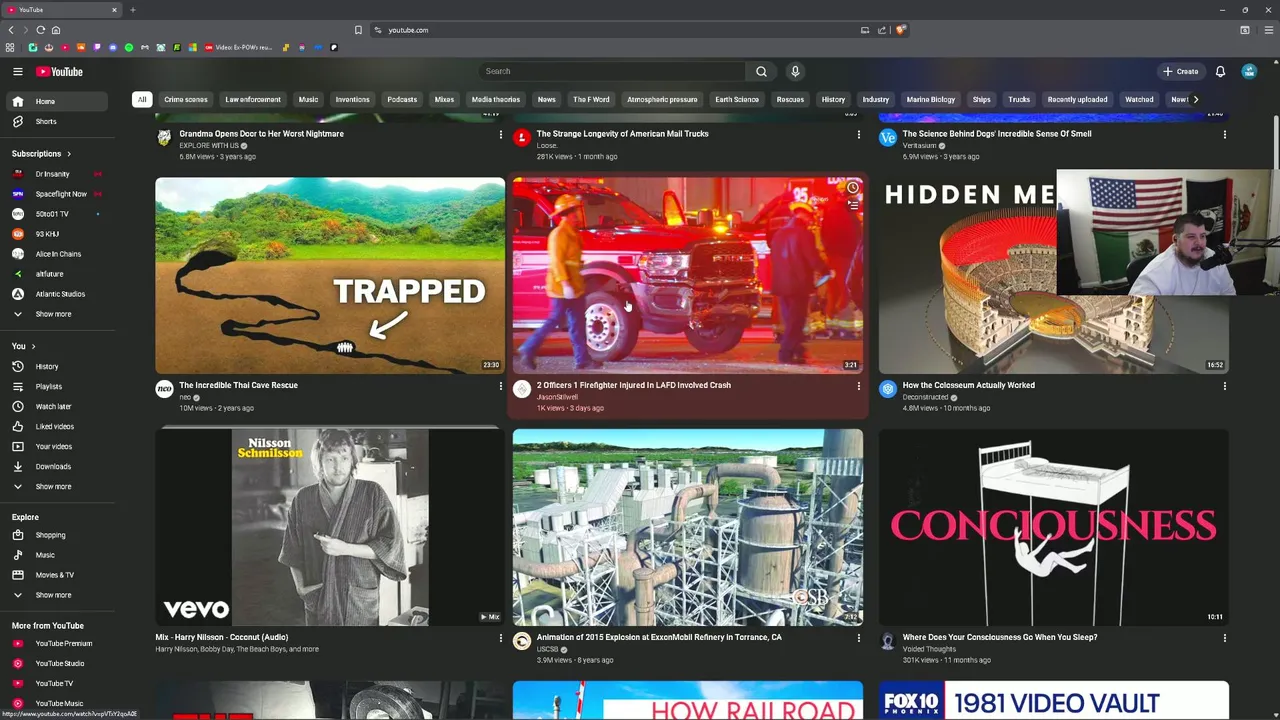Expand Show more under subscriptions
1280x720 pixels.
[55, 314]
